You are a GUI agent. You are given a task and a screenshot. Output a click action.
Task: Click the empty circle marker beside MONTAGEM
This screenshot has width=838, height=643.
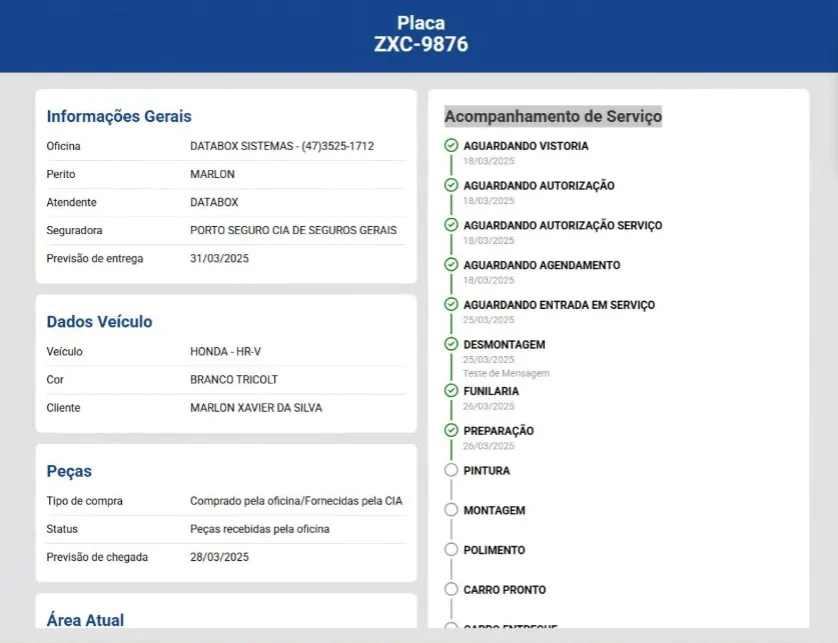(451, 510)
